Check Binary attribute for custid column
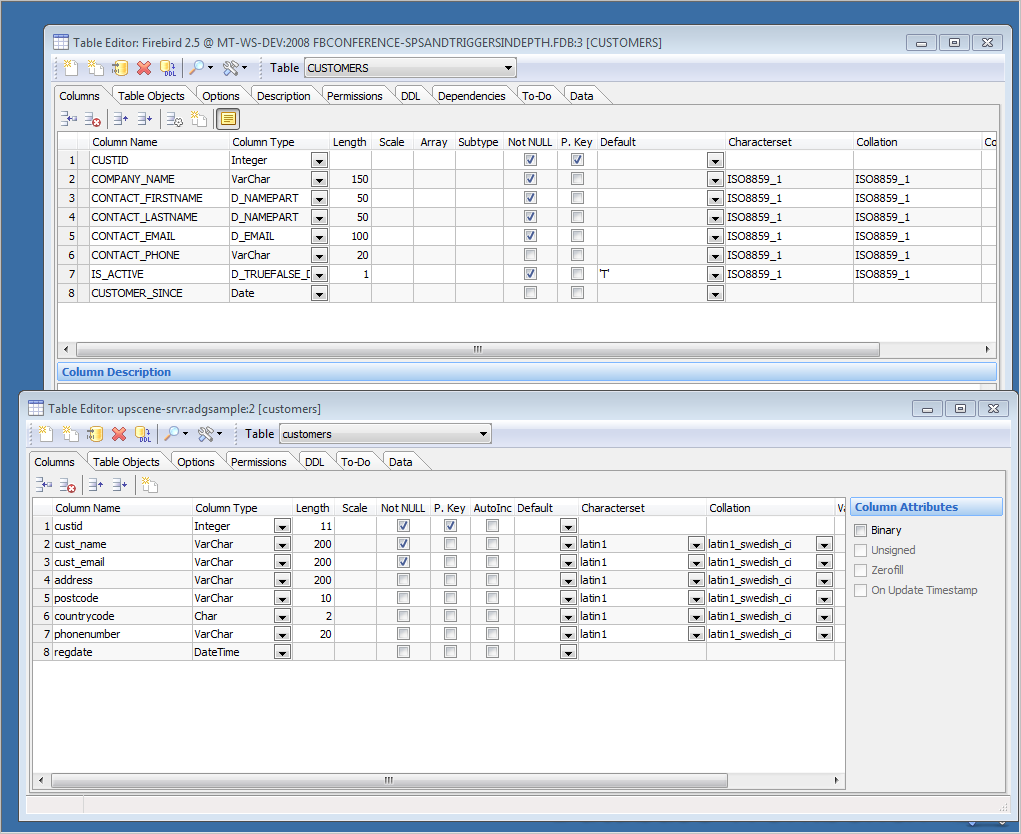The image size is (1021, 834). tap(859, 529)
